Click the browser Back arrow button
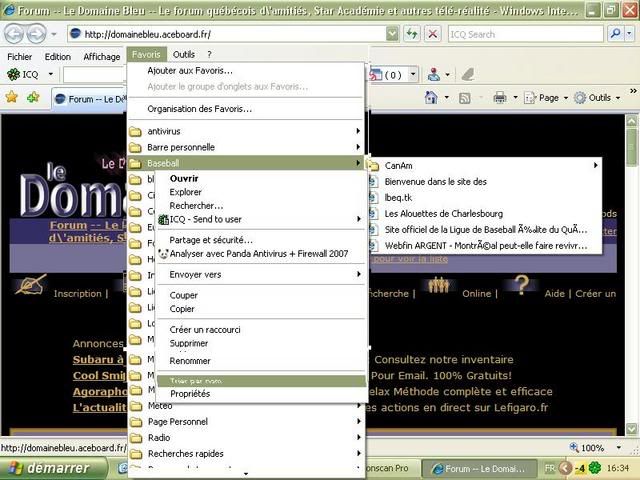The width and height of the screenshot is (640, 480). 14,34
